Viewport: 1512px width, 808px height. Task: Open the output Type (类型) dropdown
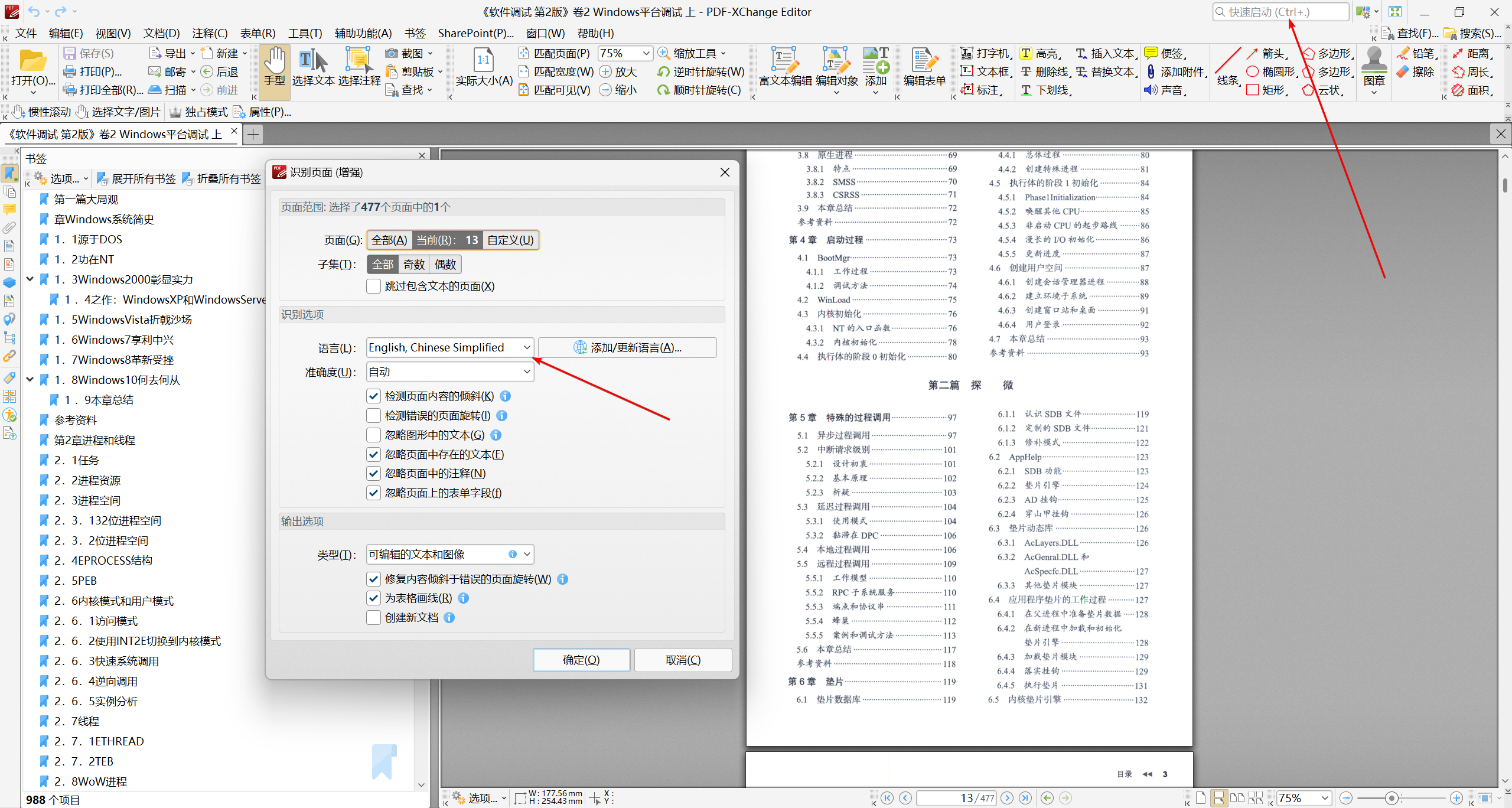point(450,554)
